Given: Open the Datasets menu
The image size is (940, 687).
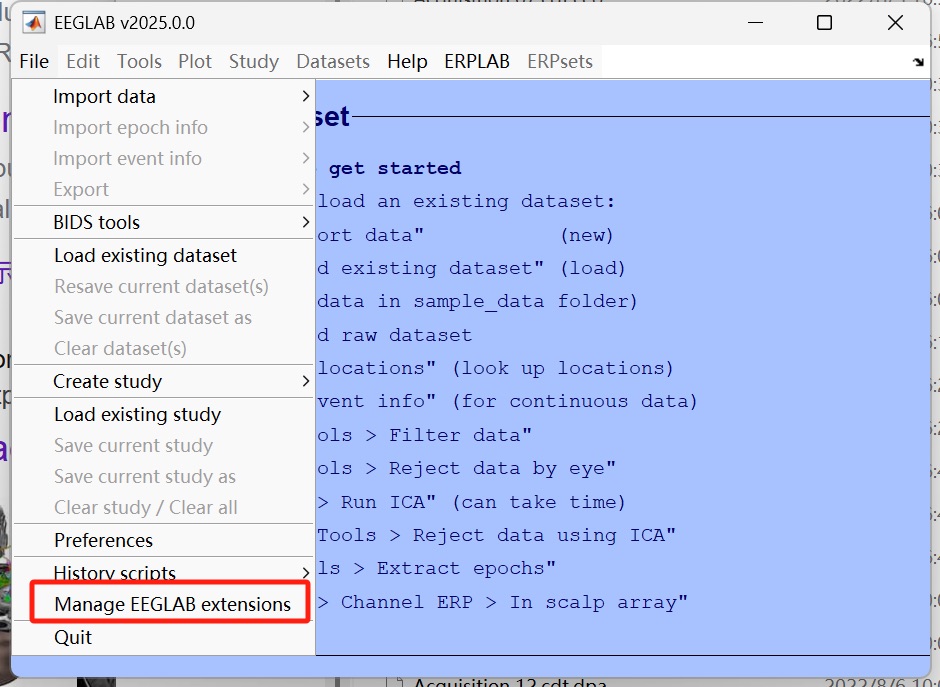Looking at the screenshot, I should (332, 61).
